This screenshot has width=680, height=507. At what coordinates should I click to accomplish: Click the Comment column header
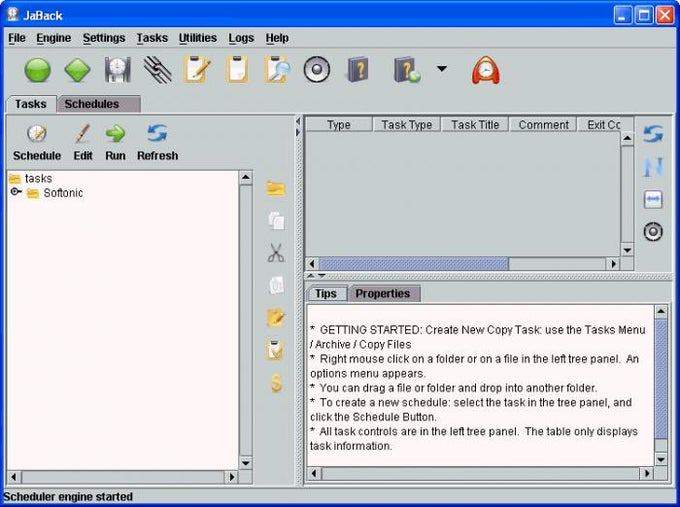coord(543,124)
